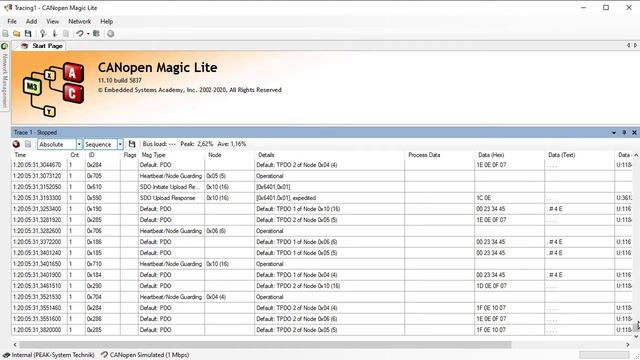Click the trace vertical scroll down arrow
The width and height of the screenshot is (640, 360).
pos(636,337)
